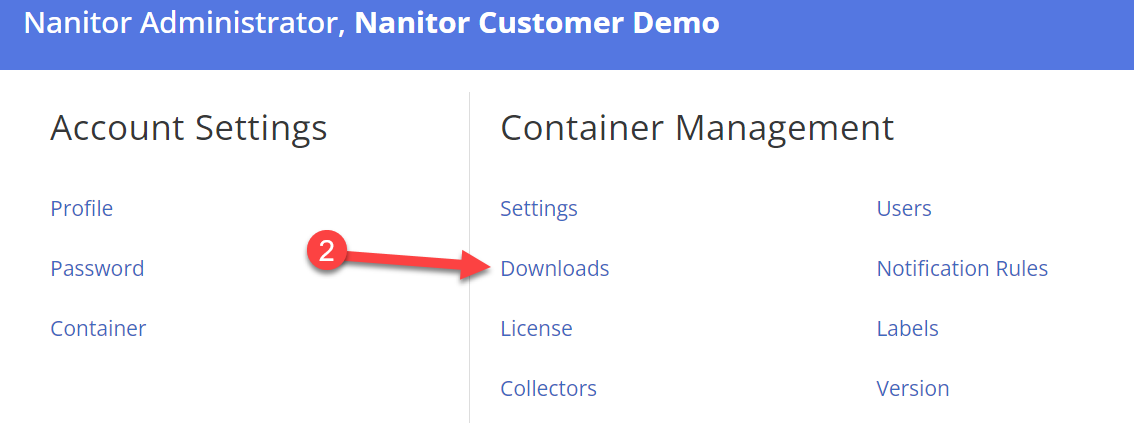This screenshot has height=423, width=1134.
Task: Click the Container Management heading
Action: 696,128
